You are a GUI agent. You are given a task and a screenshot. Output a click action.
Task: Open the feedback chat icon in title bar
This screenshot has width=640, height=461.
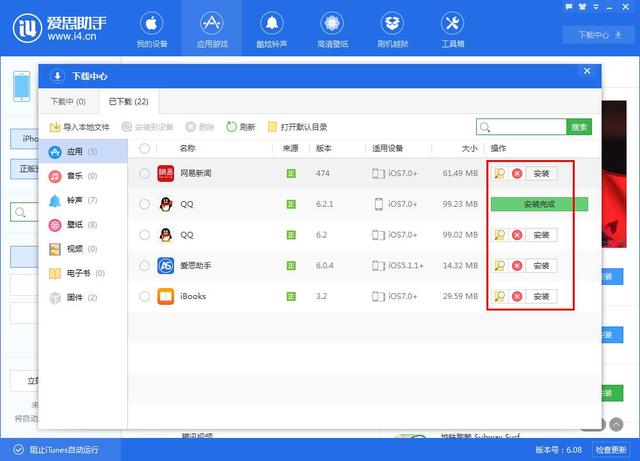click(569, 7)
